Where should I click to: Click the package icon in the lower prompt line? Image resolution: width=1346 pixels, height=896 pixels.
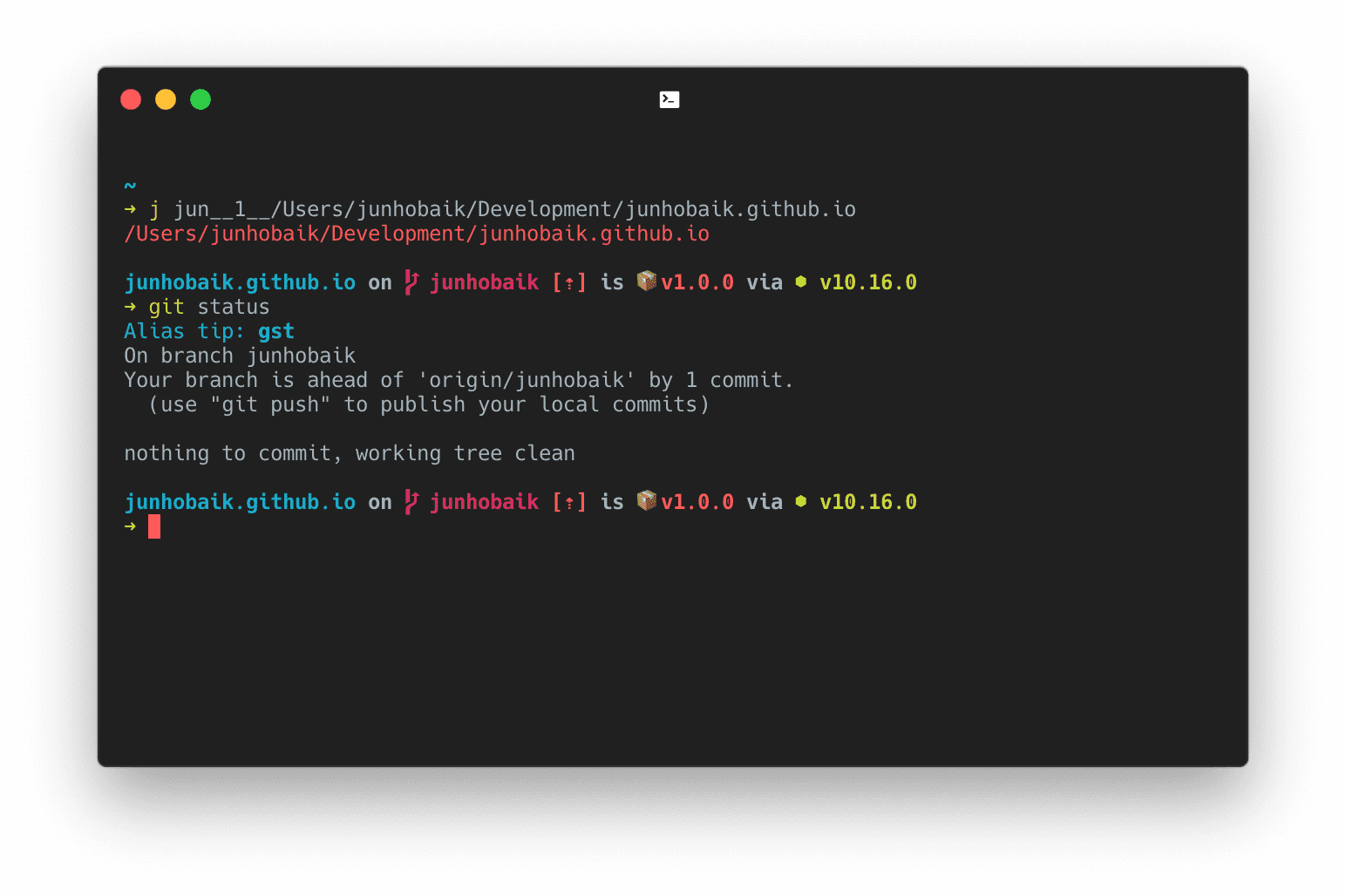point(646,501)
